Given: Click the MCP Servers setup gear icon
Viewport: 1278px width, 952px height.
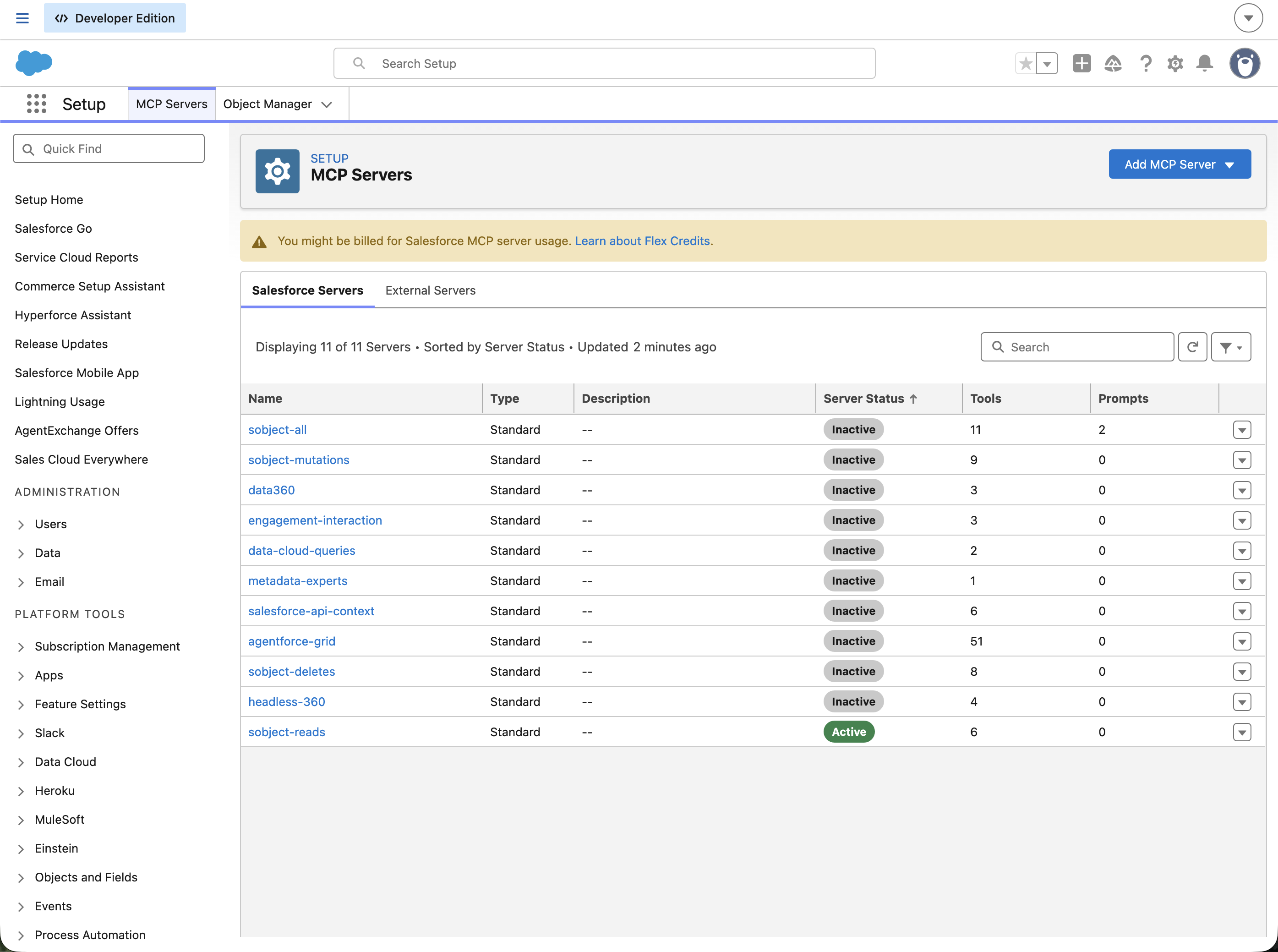Looking at the screenshot, I should [x=277, y=171].
